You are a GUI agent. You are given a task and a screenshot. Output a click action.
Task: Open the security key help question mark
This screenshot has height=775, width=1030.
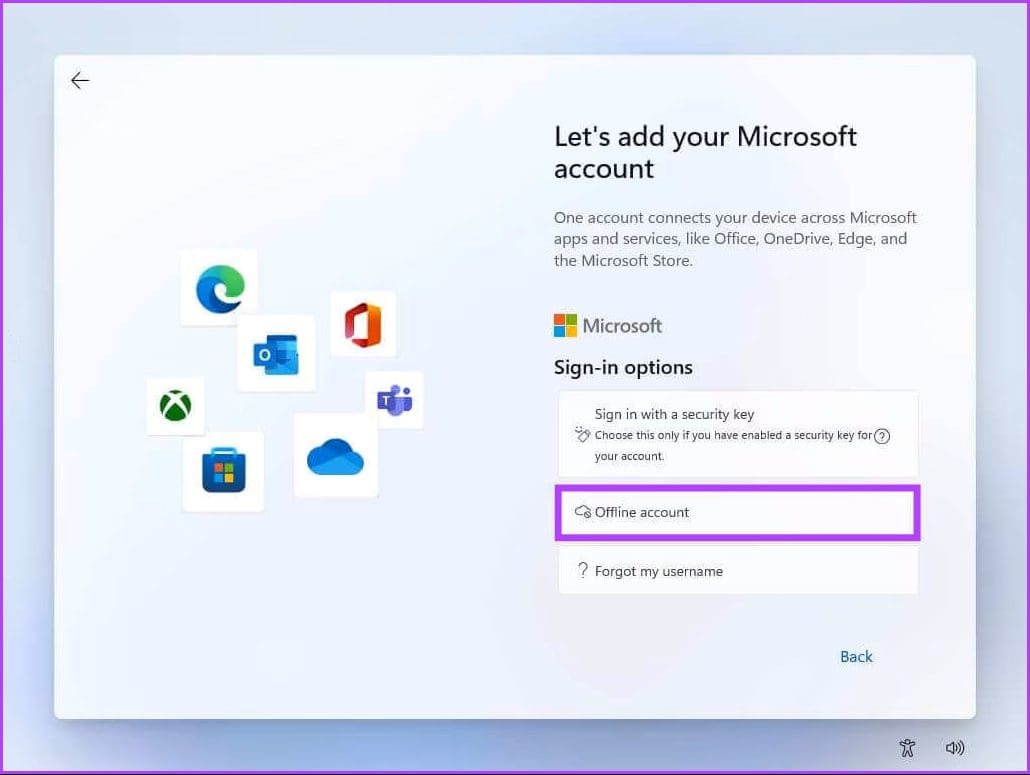(882, 436)
